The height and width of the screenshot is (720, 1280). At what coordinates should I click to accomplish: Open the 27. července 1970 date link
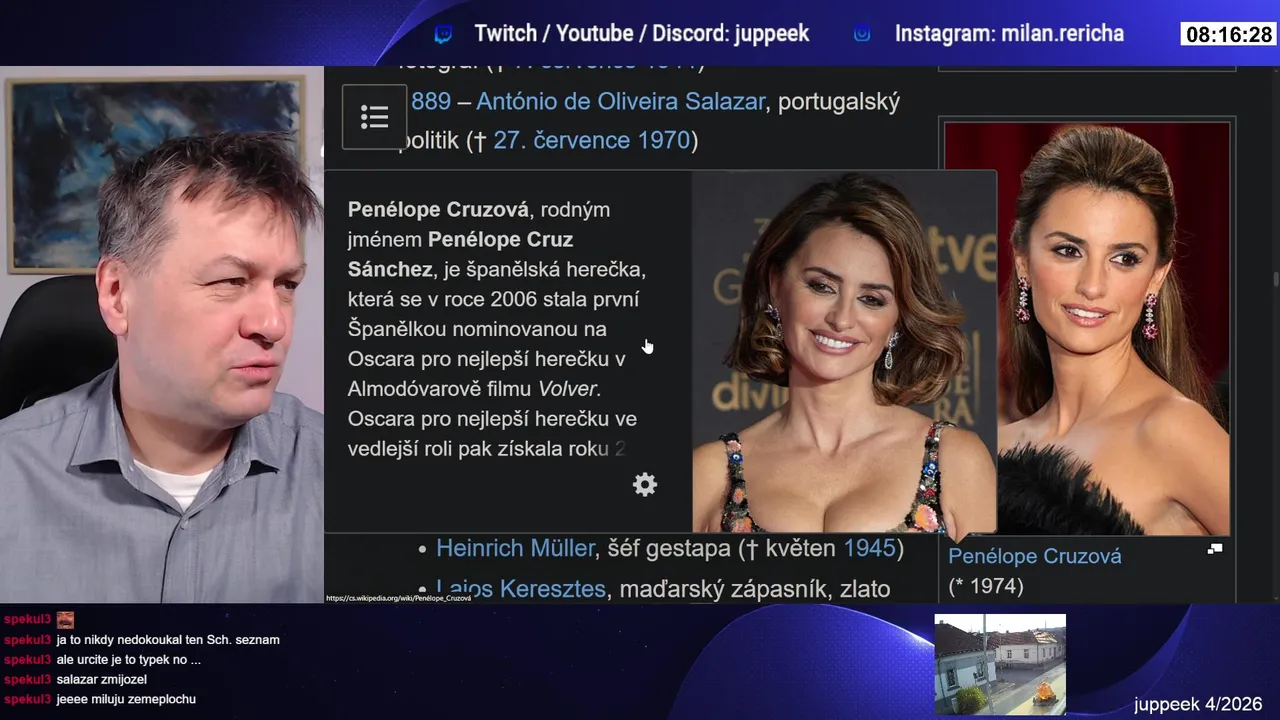(x=592, y=140)
